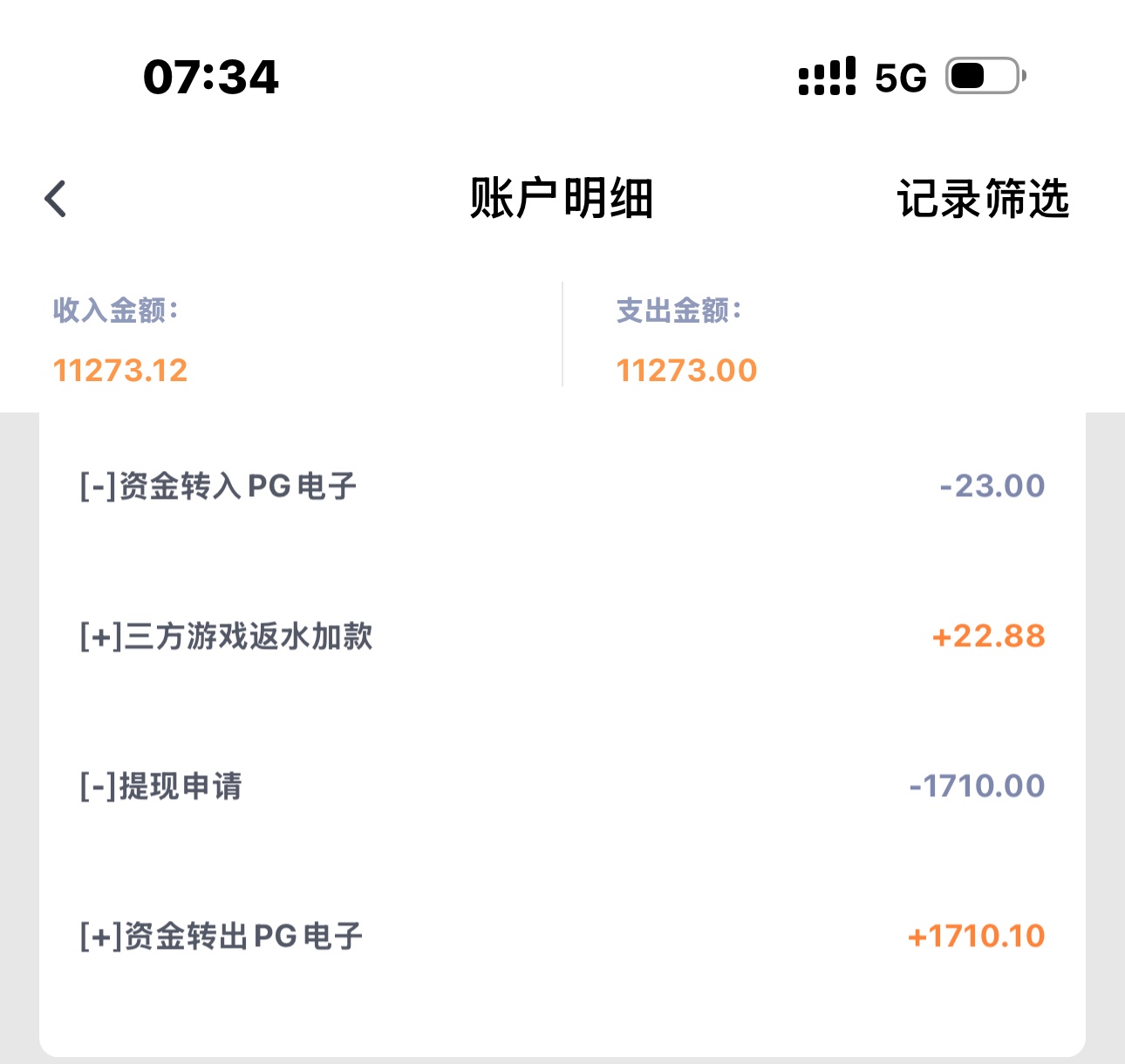Tap the expense total 11273.00
Viewport: 1125px width, 1064px height.
(687, 371)
